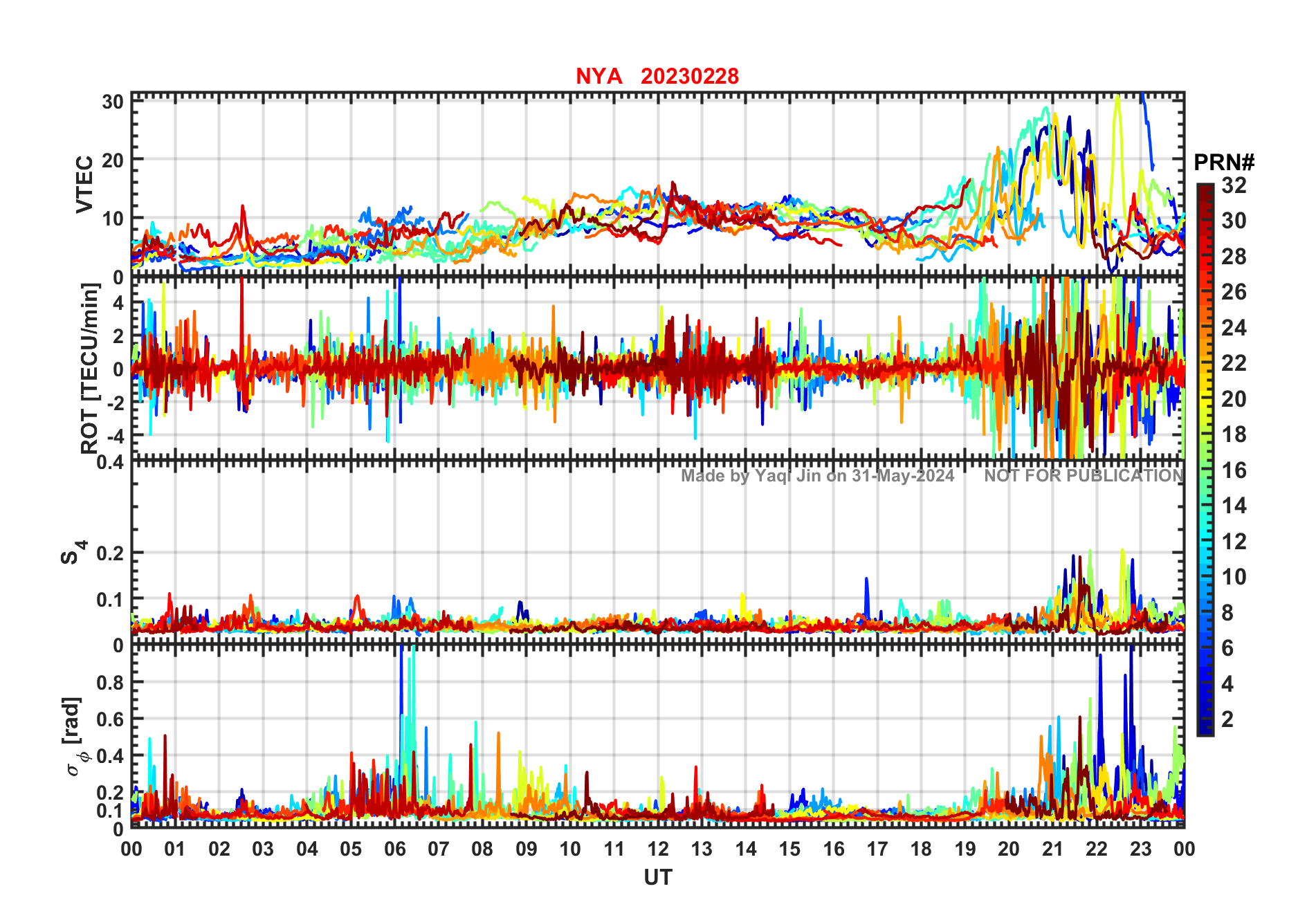Select the PRN colorbar label '28'
The height and width of the screenshot is (920, 1316).
pos(1234,257)
